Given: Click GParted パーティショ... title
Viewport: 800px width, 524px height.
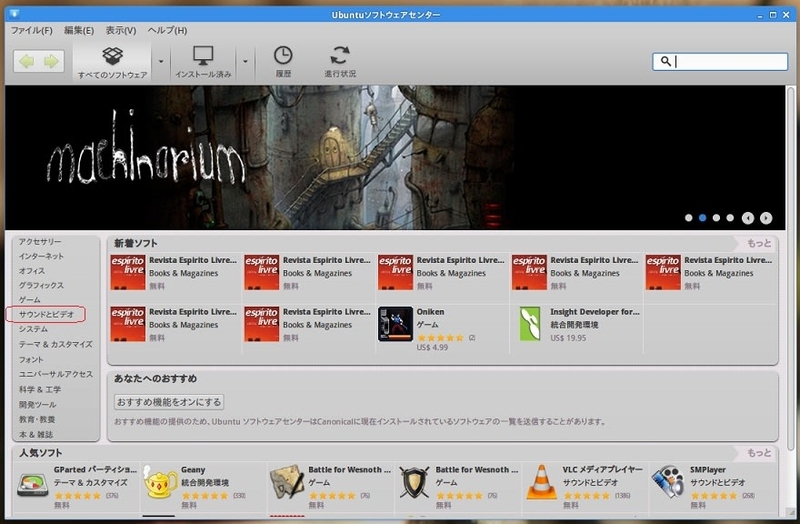Looking at the screenshot, I should (x=95, y=469).
